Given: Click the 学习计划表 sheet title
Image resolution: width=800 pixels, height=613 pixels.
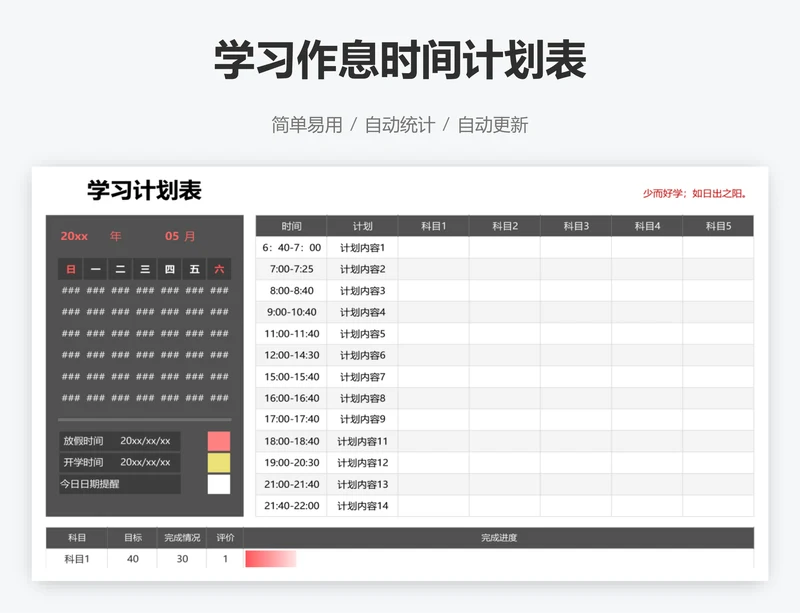Looking at the screenshot, I should pos(144,190).
